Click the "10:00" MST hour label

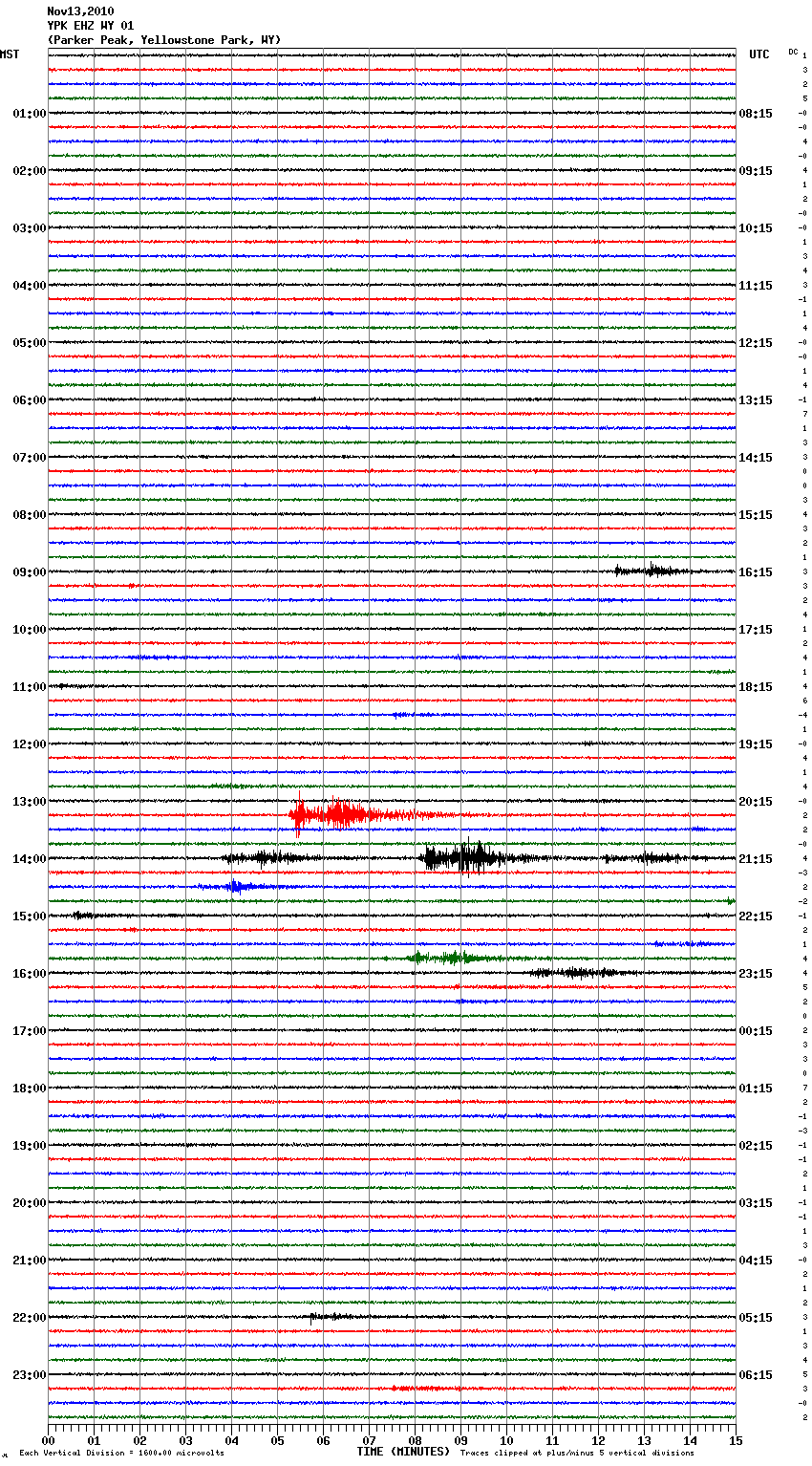tap(30, 630)
